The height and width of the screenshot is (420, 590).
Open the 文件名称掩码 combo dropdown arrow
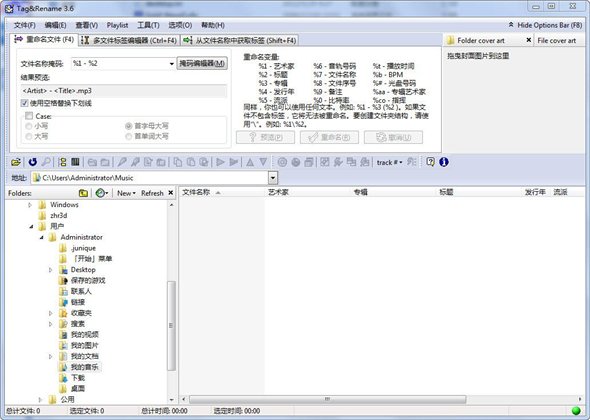(x=172, y=64)
